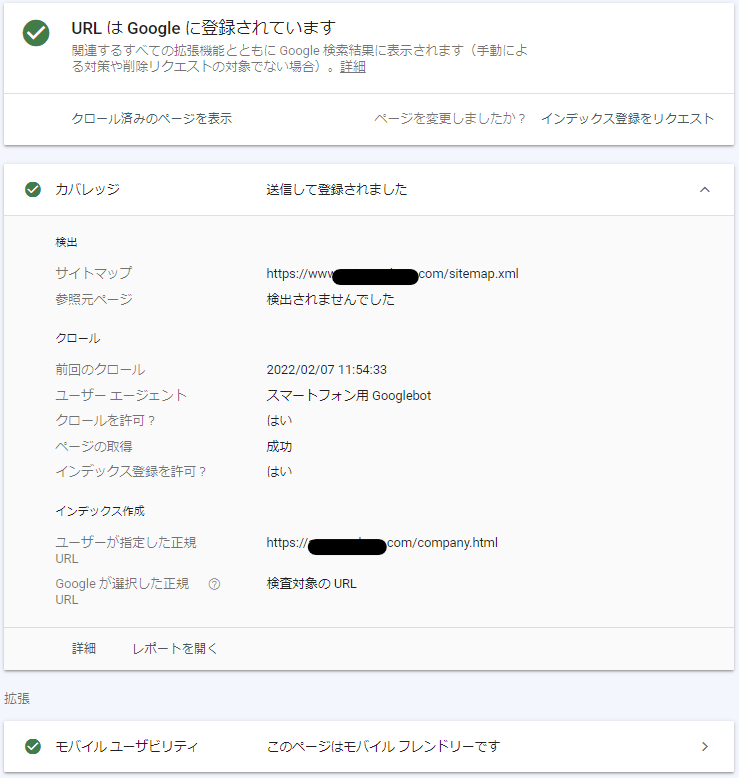Click the sitemap.xml URL value
Image resolution: width=739 pixels, height=778 pixels.
tap(393, 274)
